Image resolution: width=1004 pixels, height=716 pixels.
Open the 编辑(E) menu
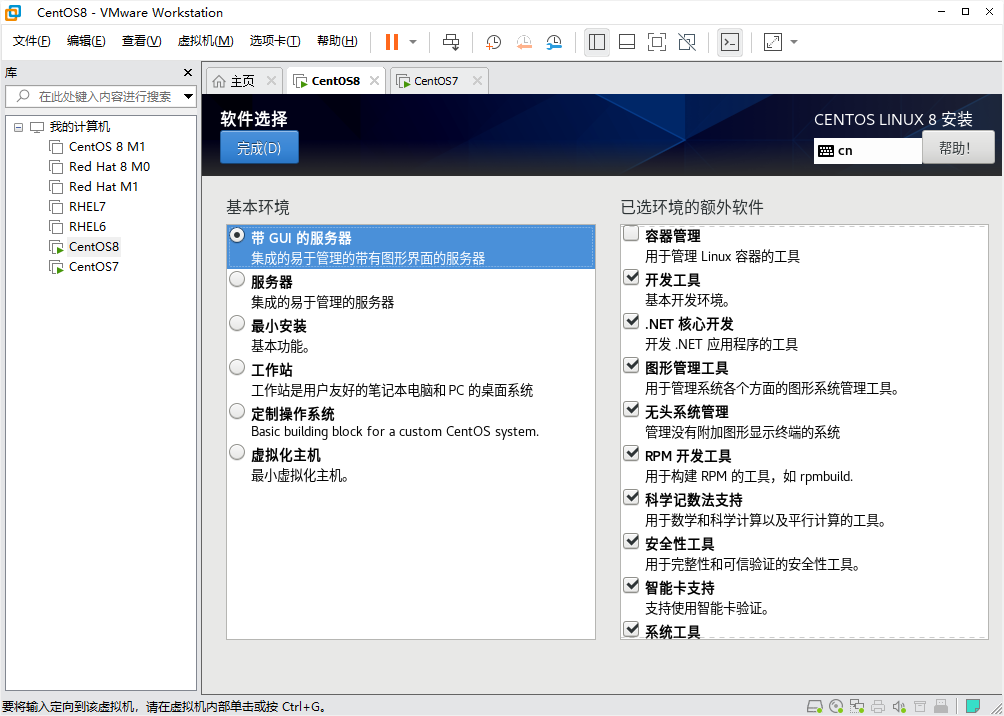point(86,42)
